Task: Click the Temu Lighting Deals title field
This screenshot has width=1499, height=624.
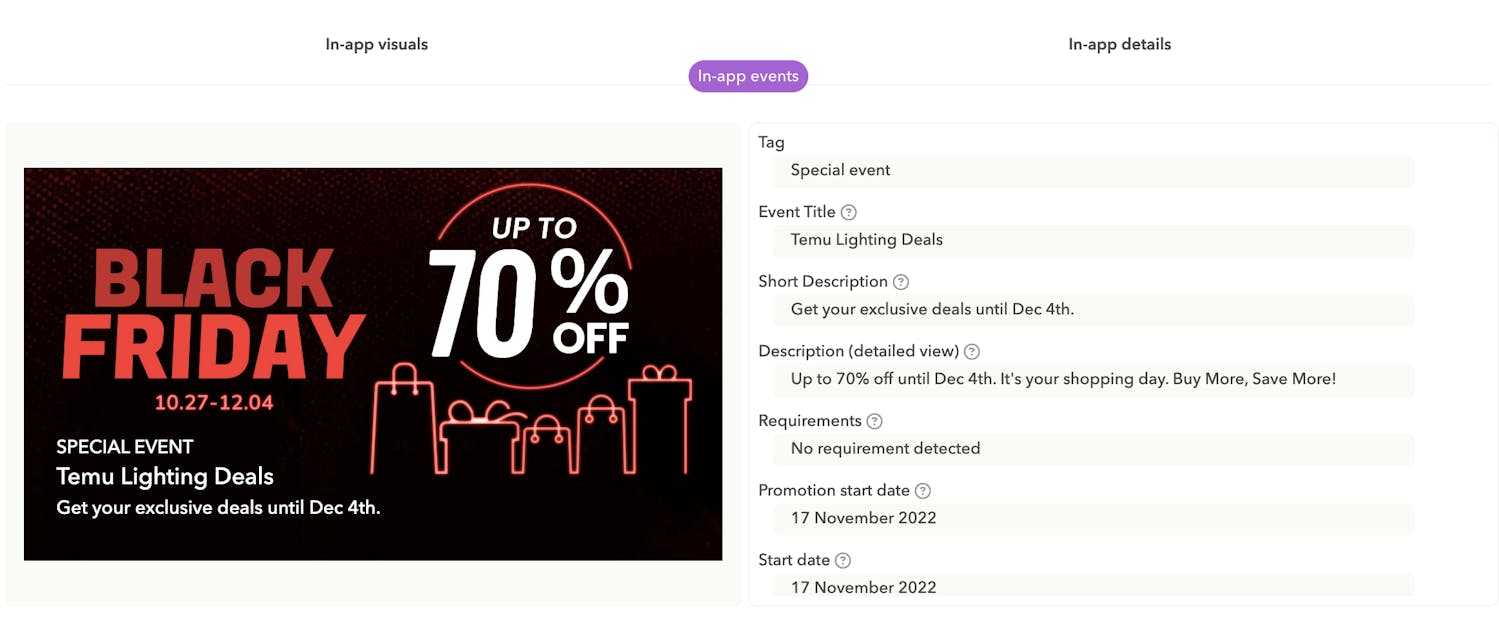Action: pyautogui.click(x=1093, y=240)
